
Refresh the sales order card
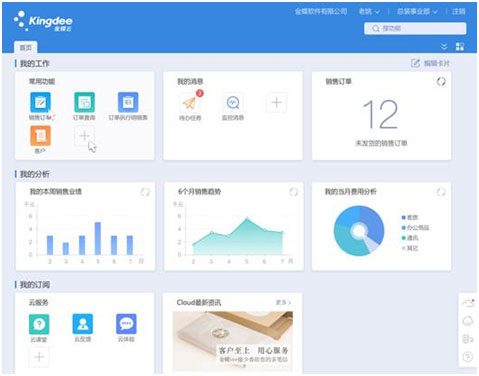tap(441, 81)
